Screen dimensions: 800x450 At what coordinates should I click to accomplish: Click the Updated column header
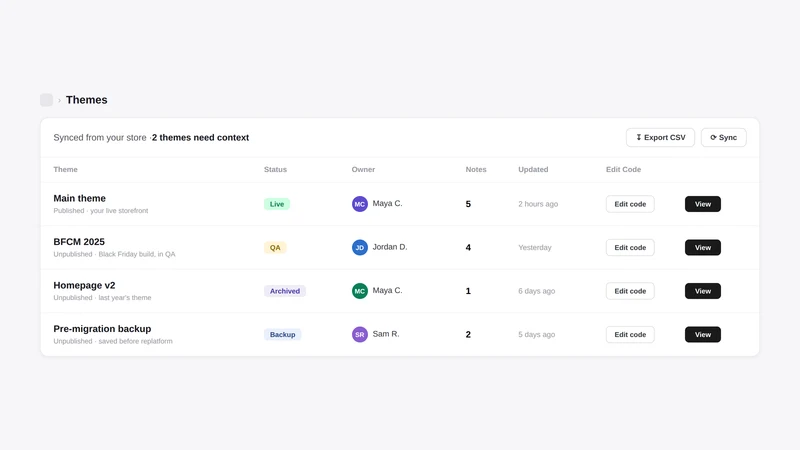(x=533, y=169)
